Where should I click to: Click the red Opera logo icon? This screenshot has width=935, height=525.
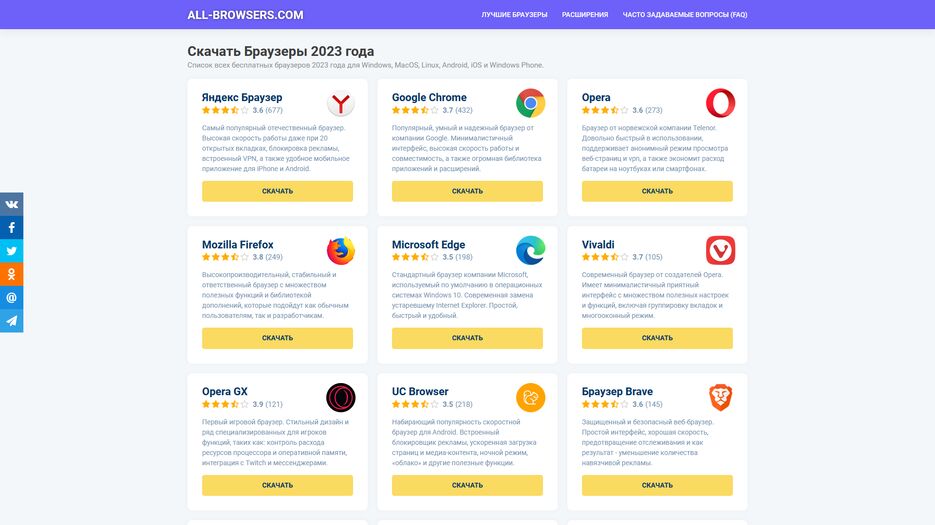point(720,103)
